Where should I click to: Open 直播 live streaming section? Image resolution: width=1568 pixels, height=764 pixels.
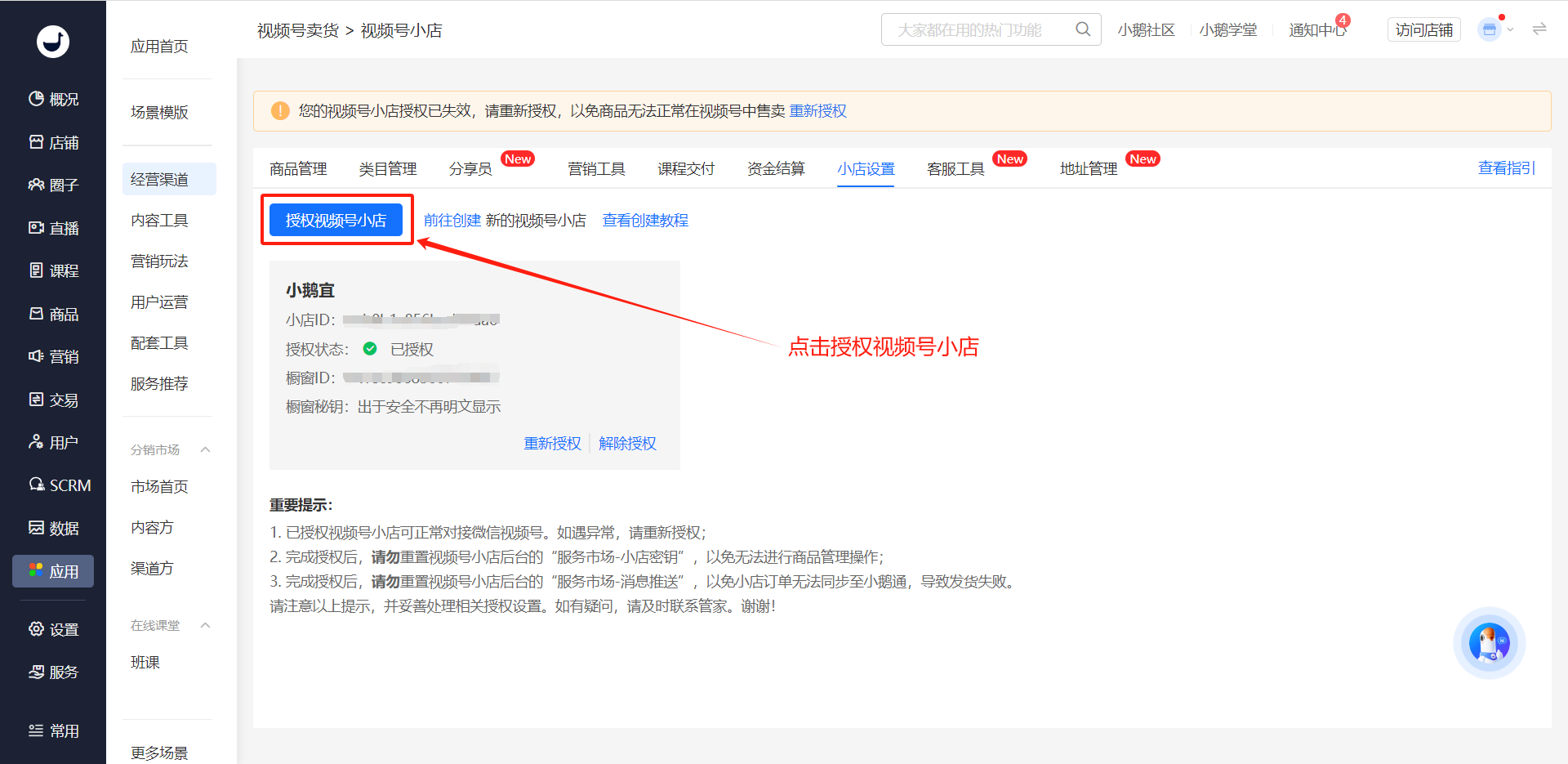(53, 228)
